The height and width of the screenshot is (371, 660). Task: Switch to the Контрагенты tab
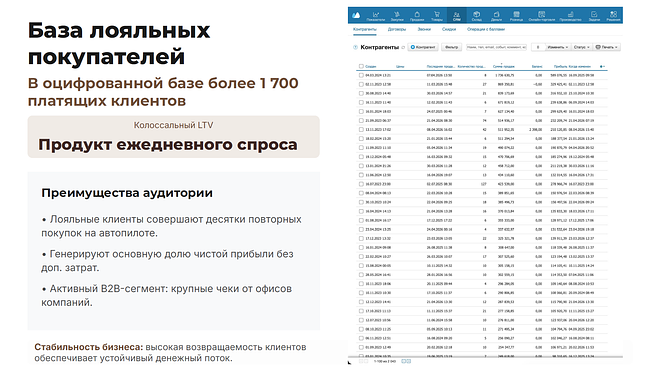coord(365,29)
